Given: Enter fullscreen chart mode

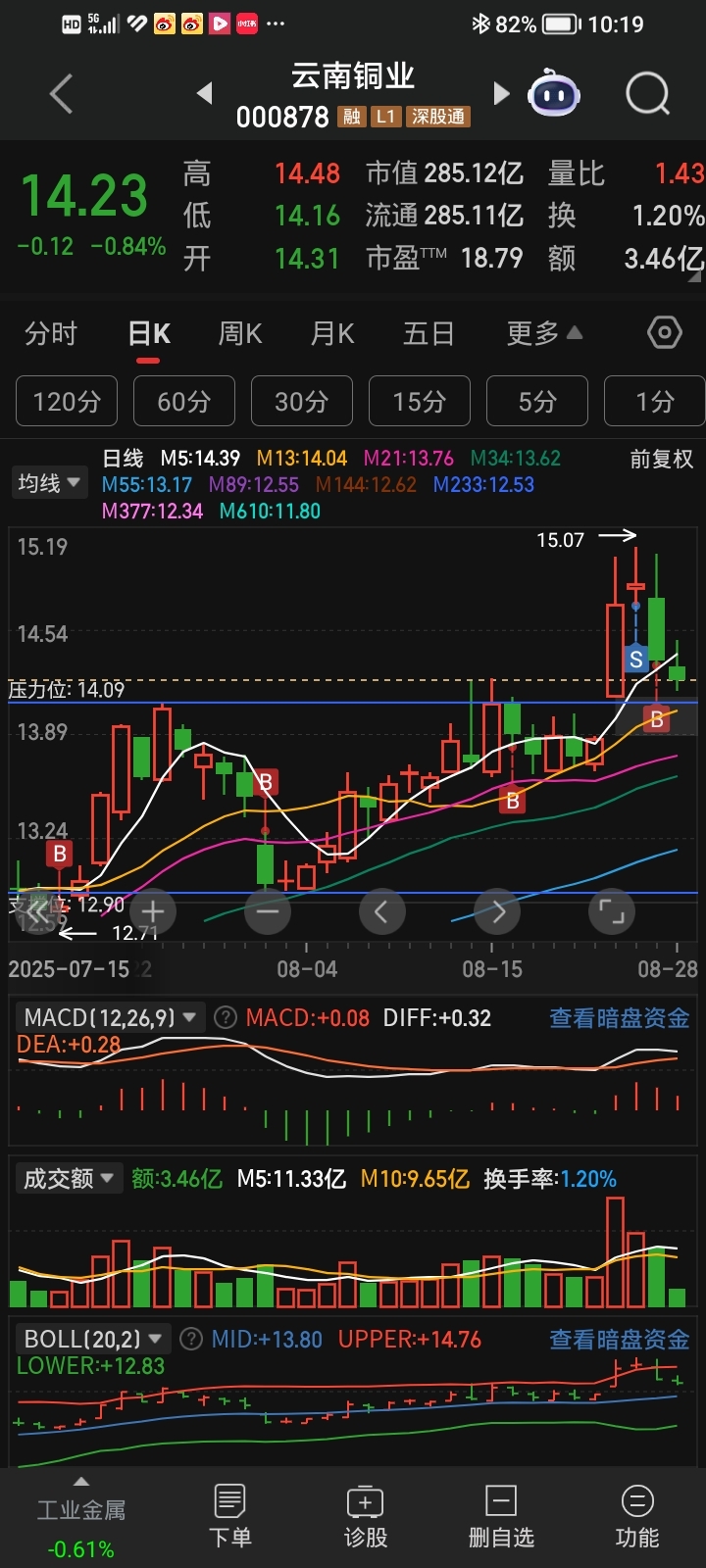Looking at the screenshot, I should coord(612,912).
